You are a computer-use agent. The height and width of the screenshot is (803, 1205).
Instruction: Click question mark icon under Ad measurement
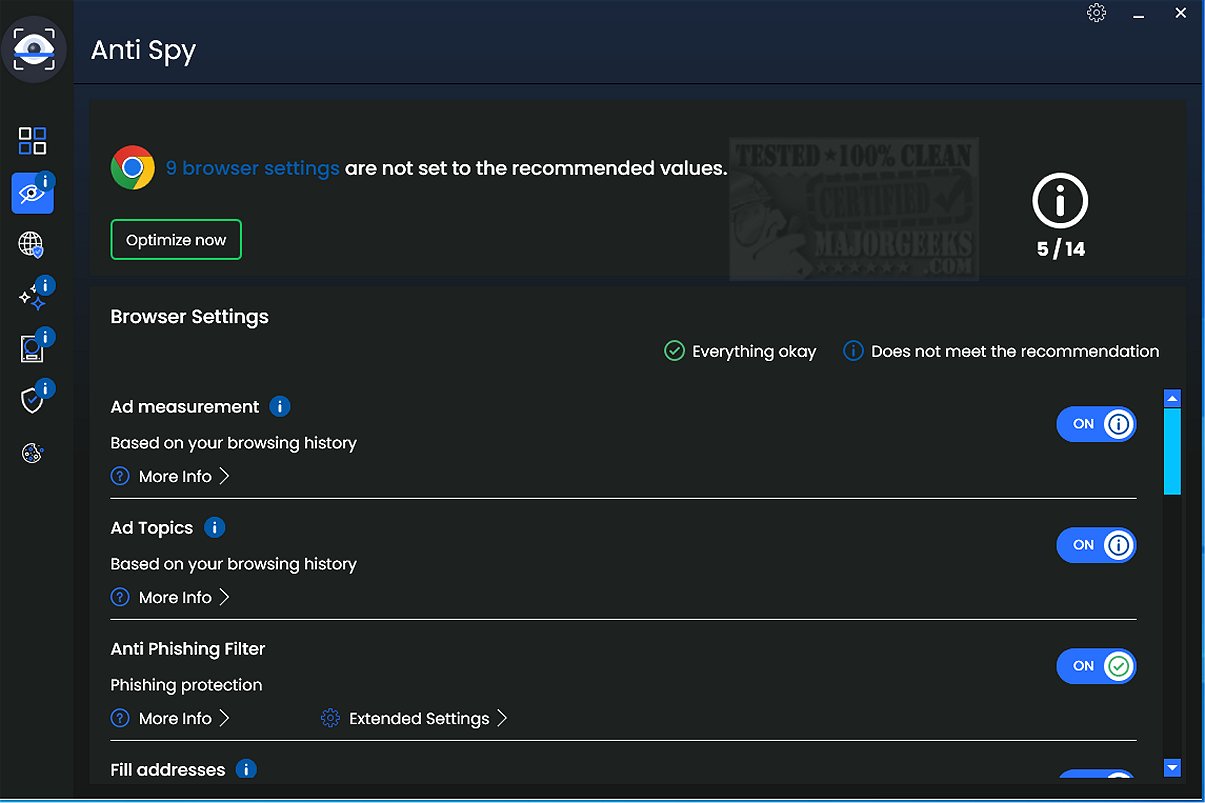(120, 477)
